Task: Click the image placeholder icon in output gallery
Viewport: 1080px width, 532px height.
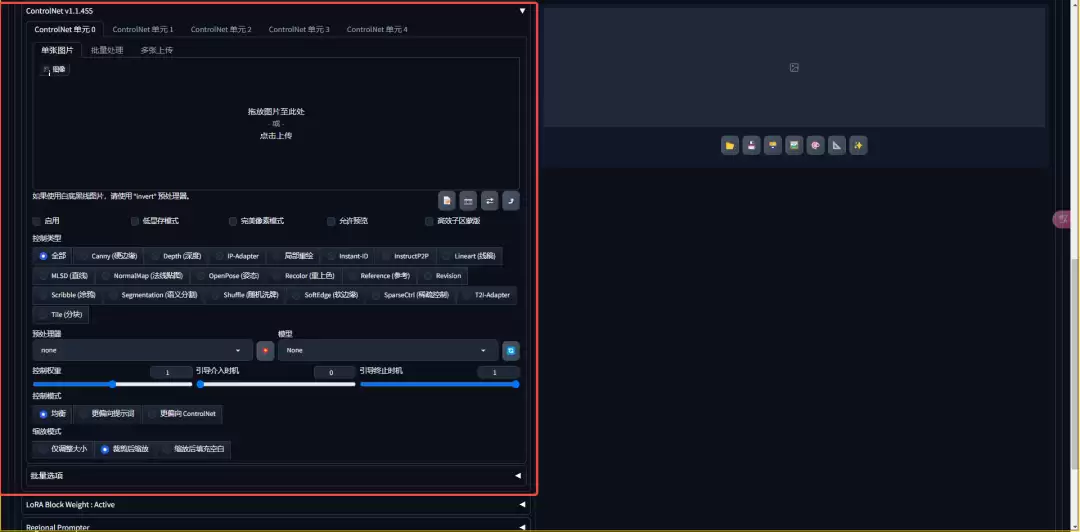Action: coord(794,68)
